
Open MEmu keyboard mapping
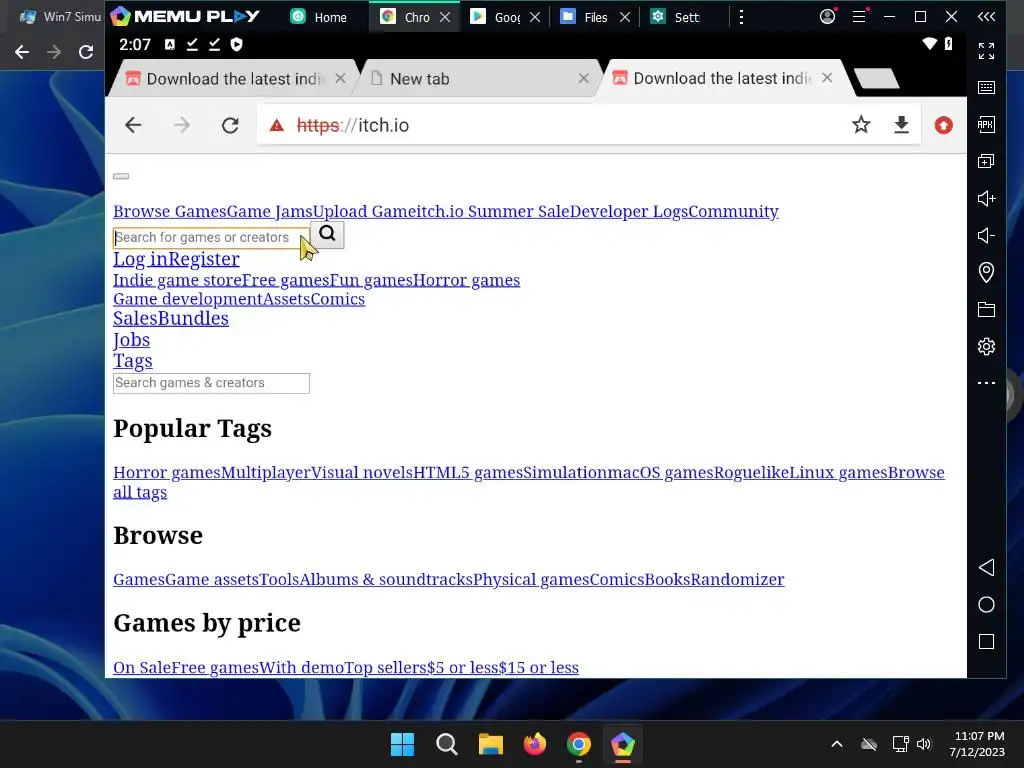[x=986, y=88]
